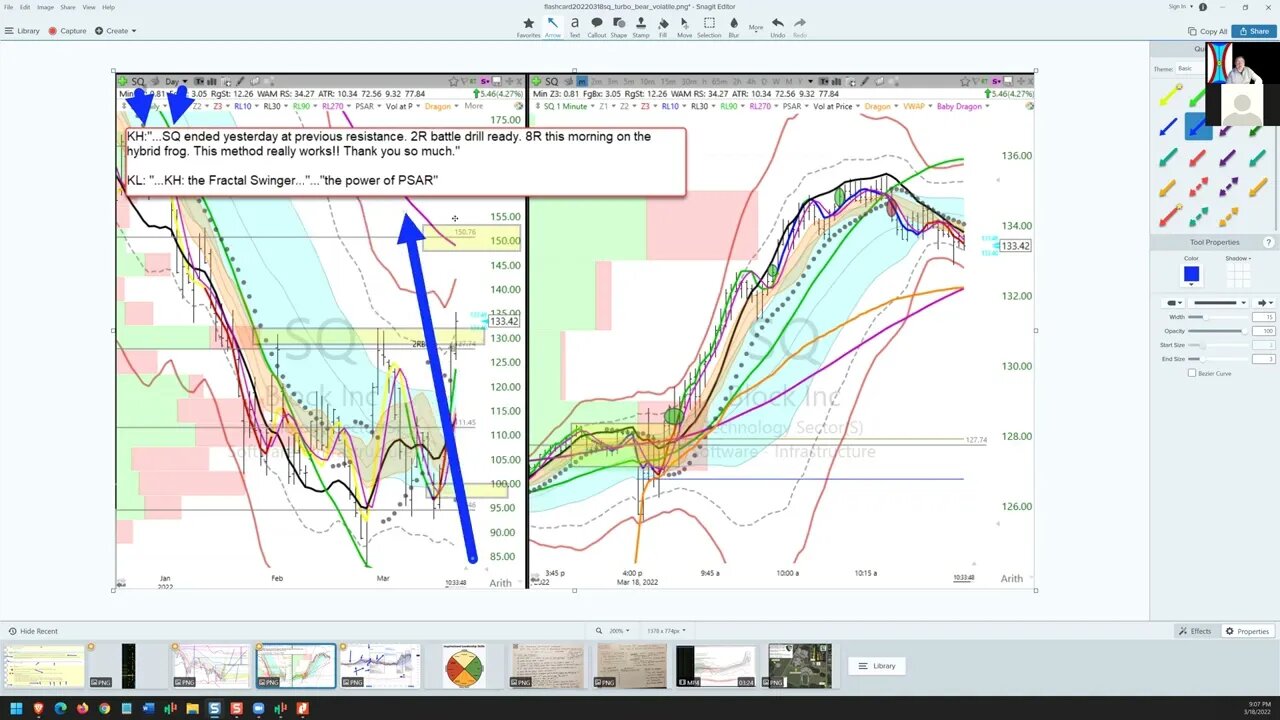
Task: Open the Theme dropdown showing Basic
Action: [x=1189, y=69]
